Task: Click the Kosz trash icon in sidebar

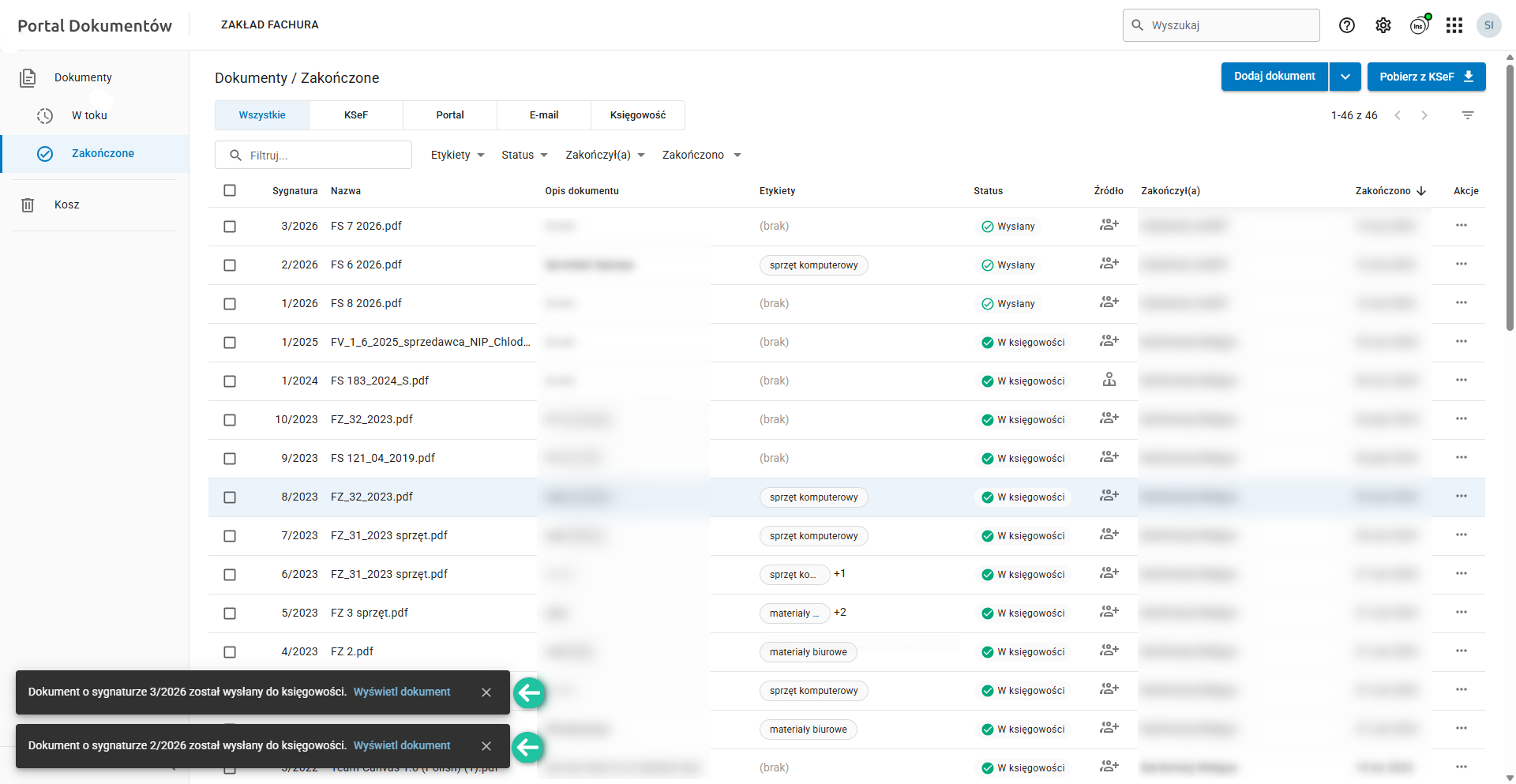Action: pyautogui.click(x=28, y=205)
